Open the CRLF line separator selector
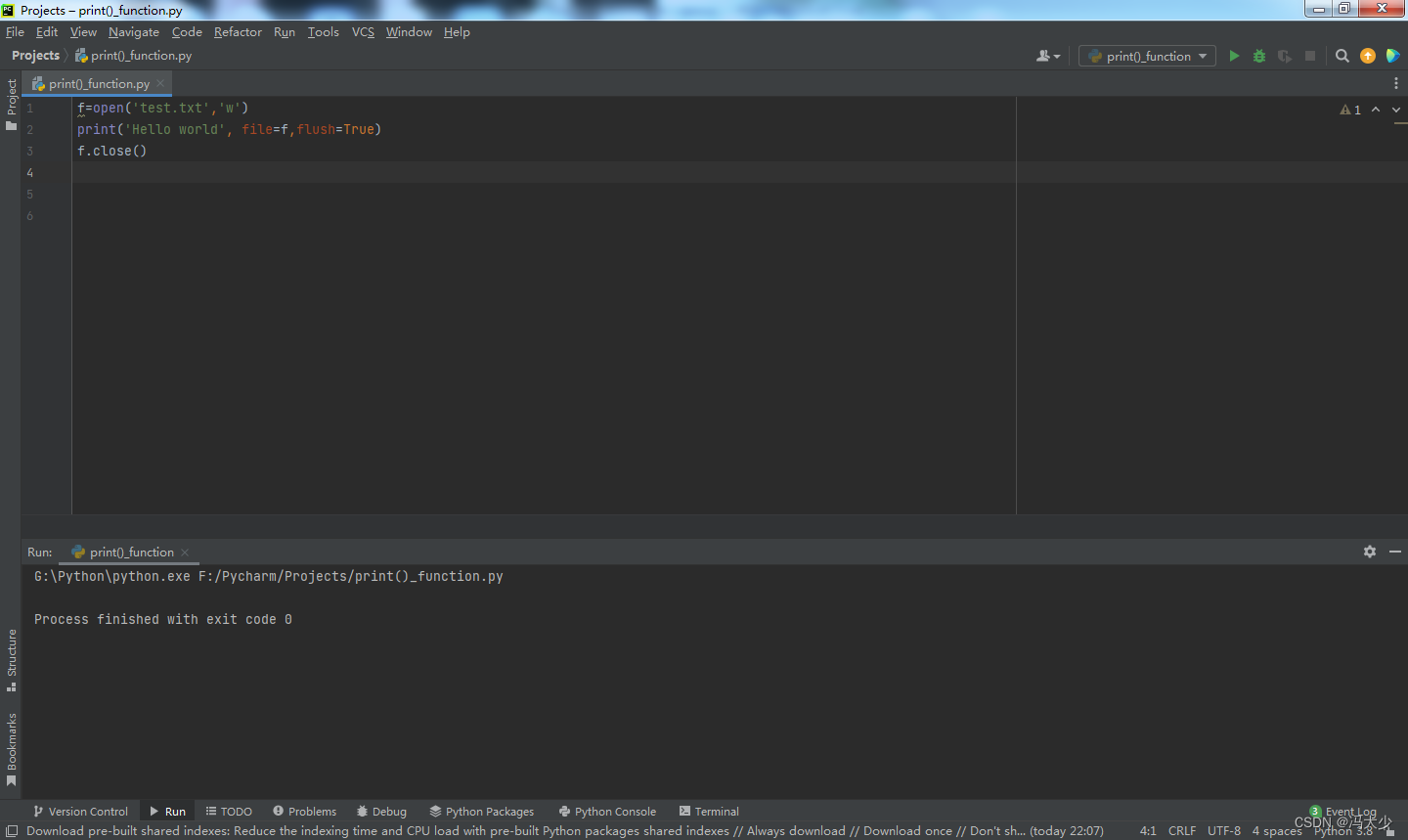This screenshot has width=1408, height=840. pyautogui.click(x=1181, y=831)
